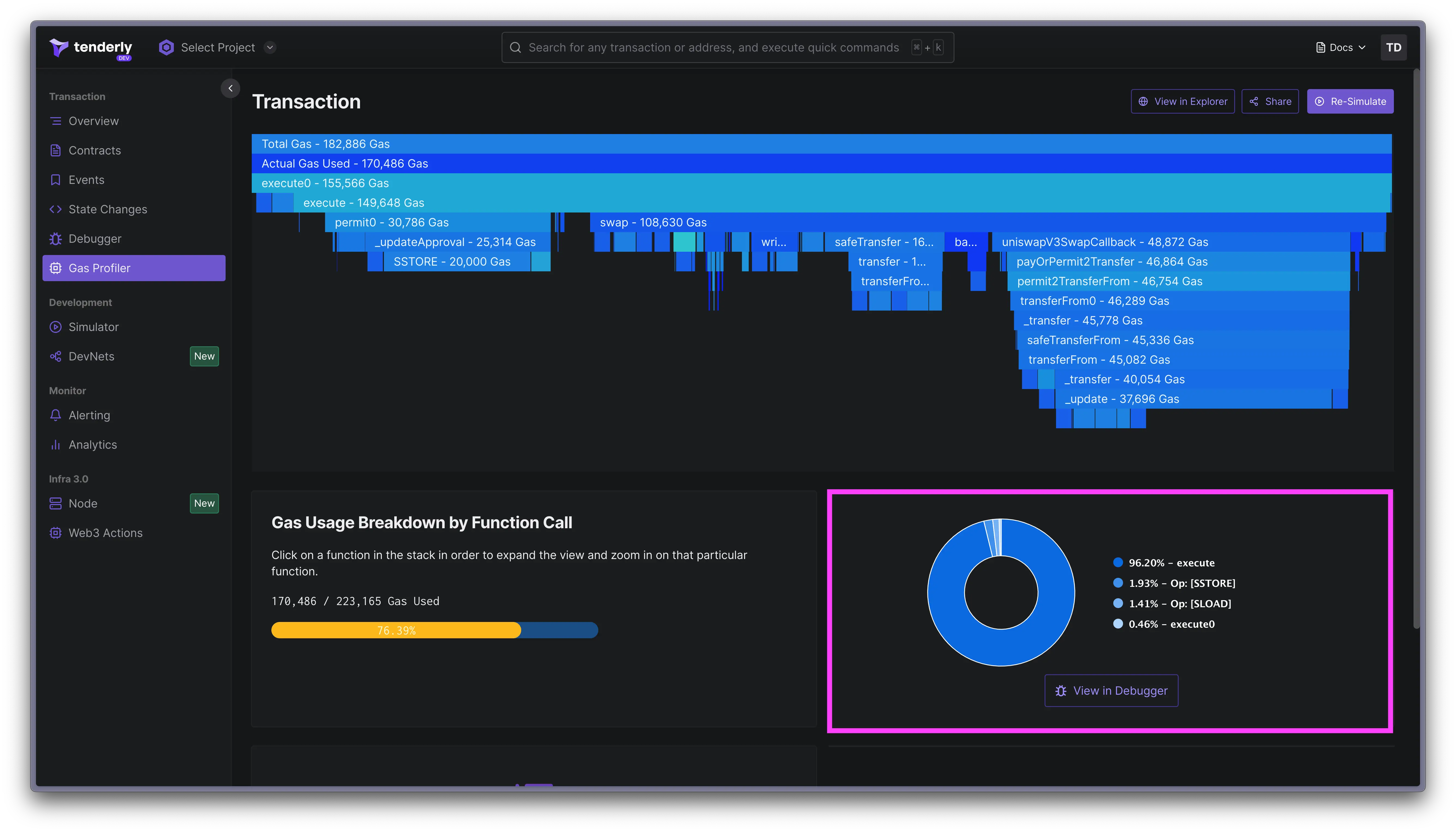Open the TD user avatar
Viewport: 1456px width, 832px height.
(x=1393, y=47)
